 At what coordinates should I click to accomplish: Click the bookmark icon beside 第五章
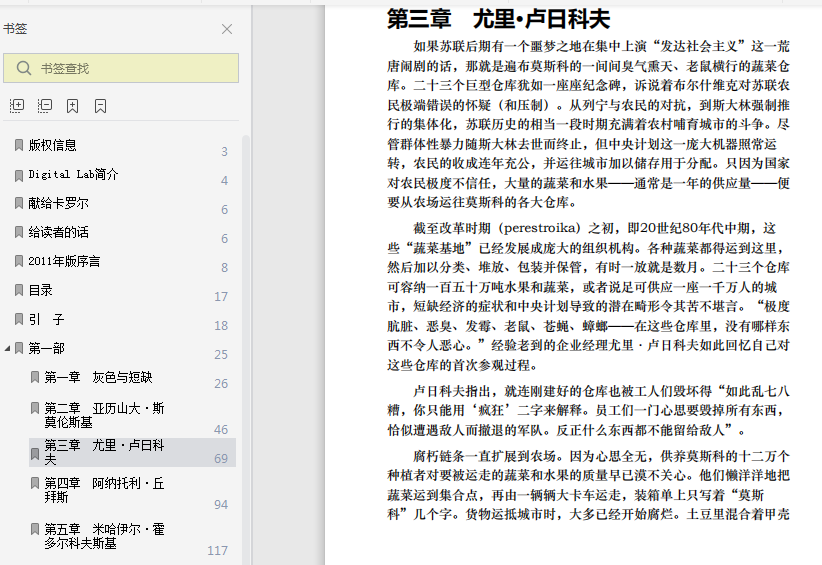pos(35,529)
